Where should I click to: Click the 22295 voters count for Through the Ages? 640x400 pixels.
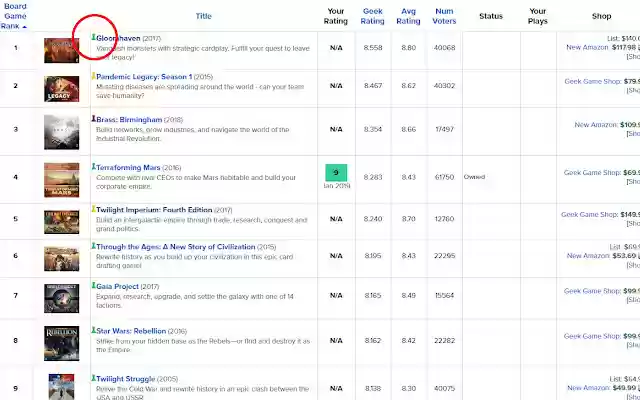click(x=444, y=256)
